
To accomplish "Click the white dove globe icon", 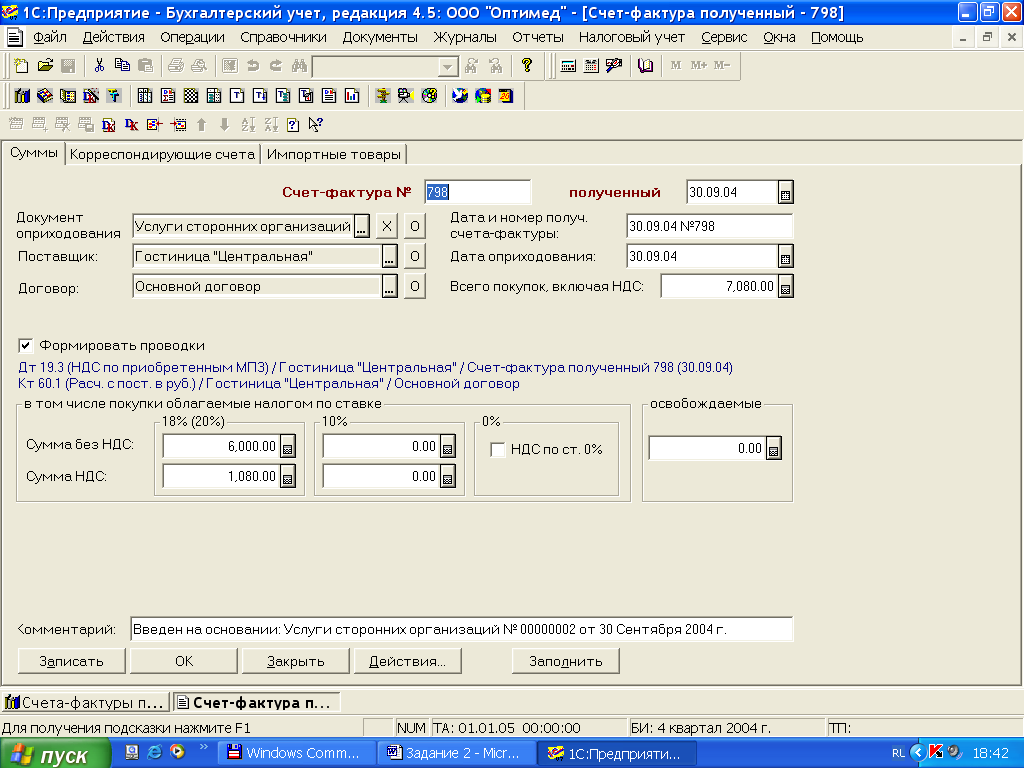I will pyautogui.click(x=460, y=96).
